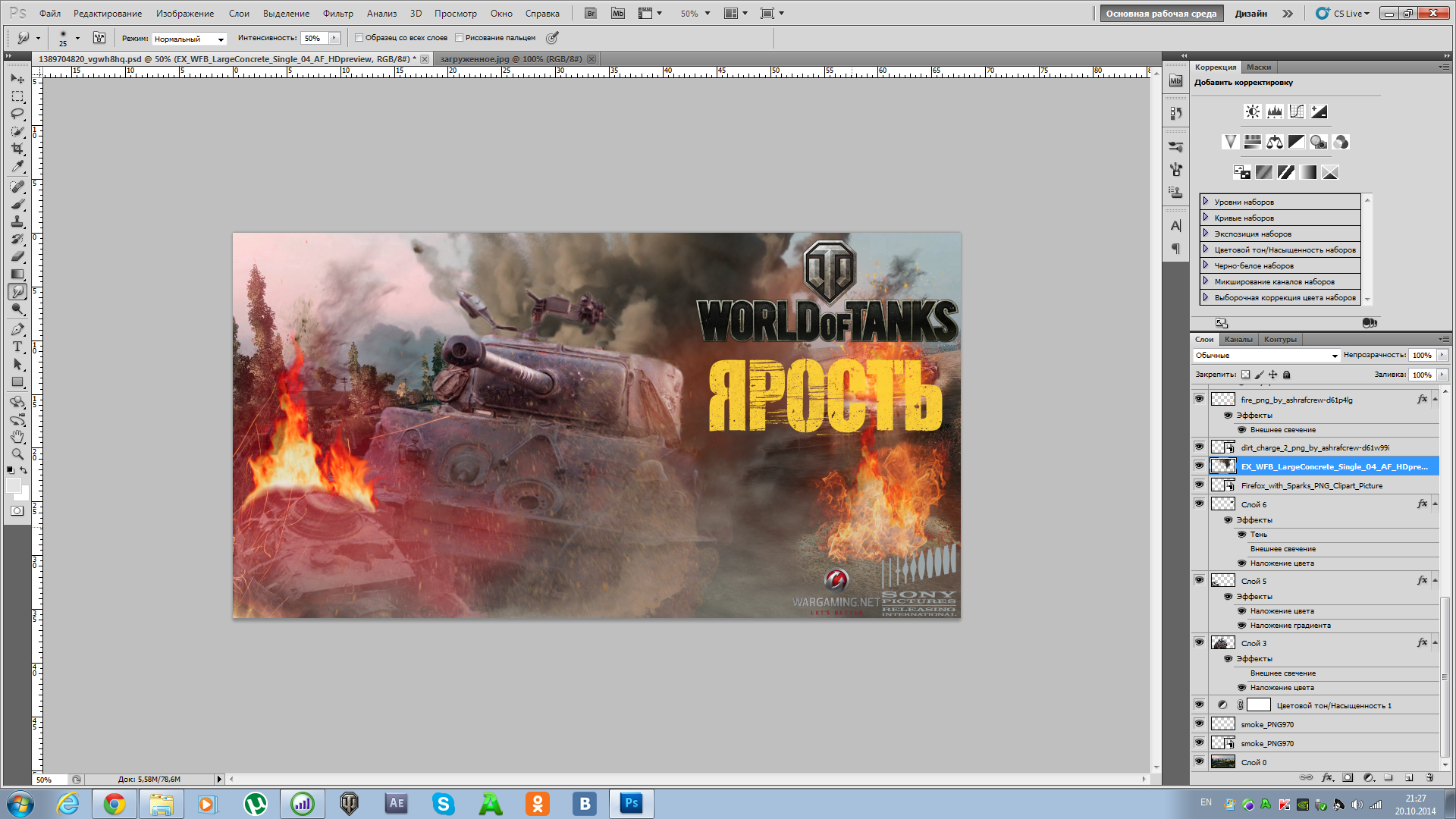Select the Gradient tool

[x=17, y=274]
